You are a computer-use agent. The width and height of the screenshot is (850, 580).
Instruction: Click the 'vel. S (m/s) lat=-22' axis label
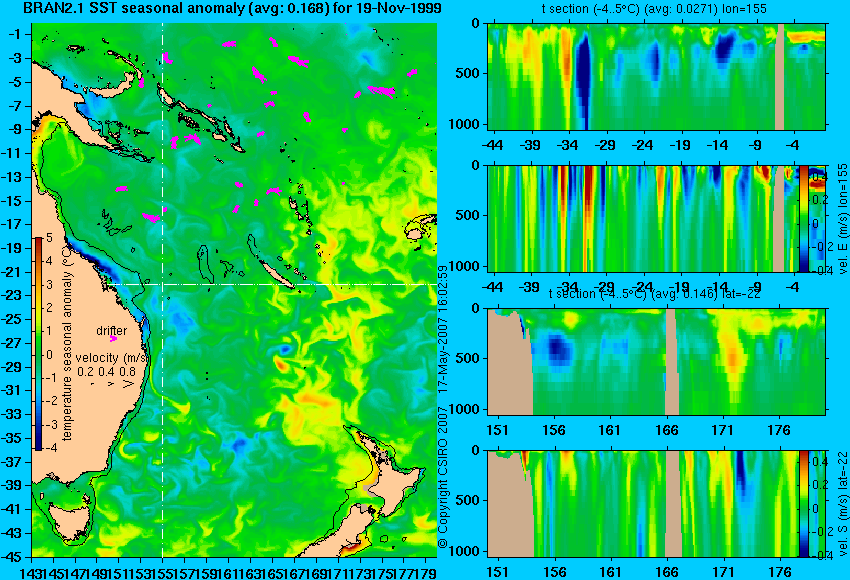pyautogui.click(x=843, y=504)
